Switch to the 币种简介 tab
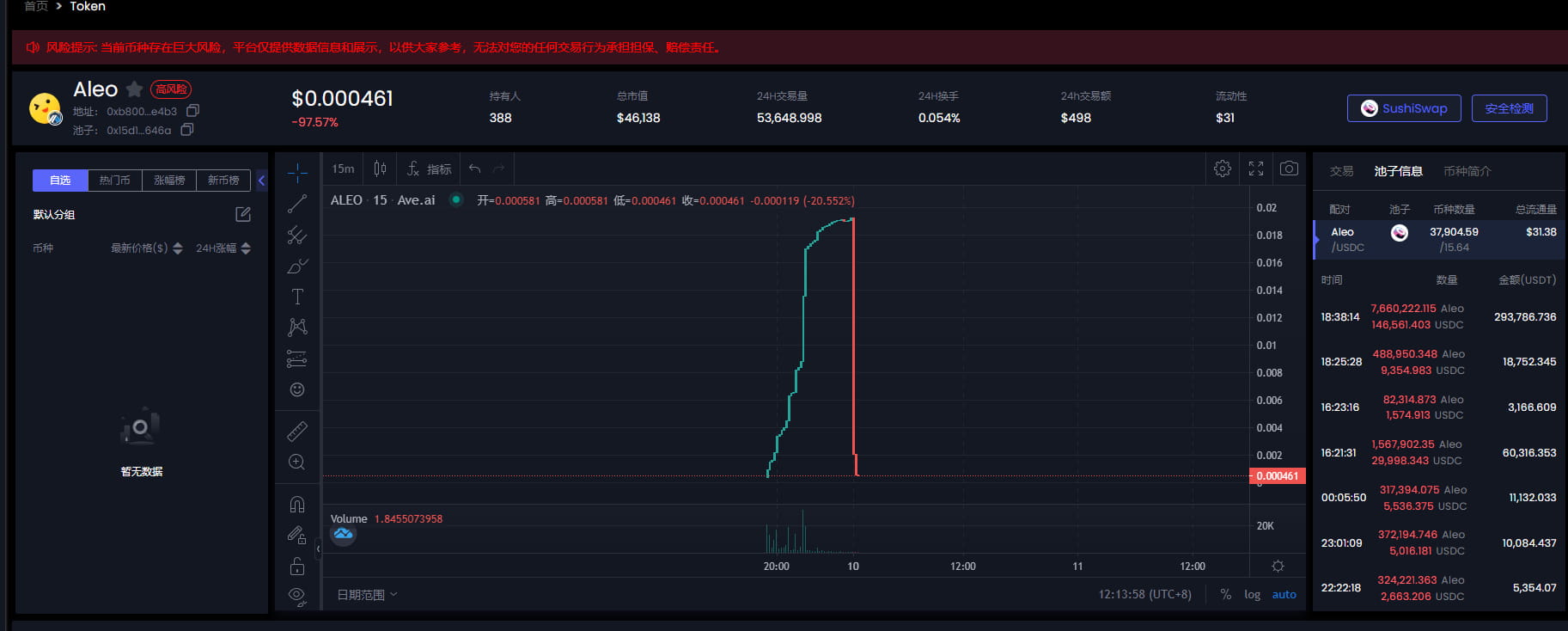This screenshot has height=631, width=1568. point(1467,171)
